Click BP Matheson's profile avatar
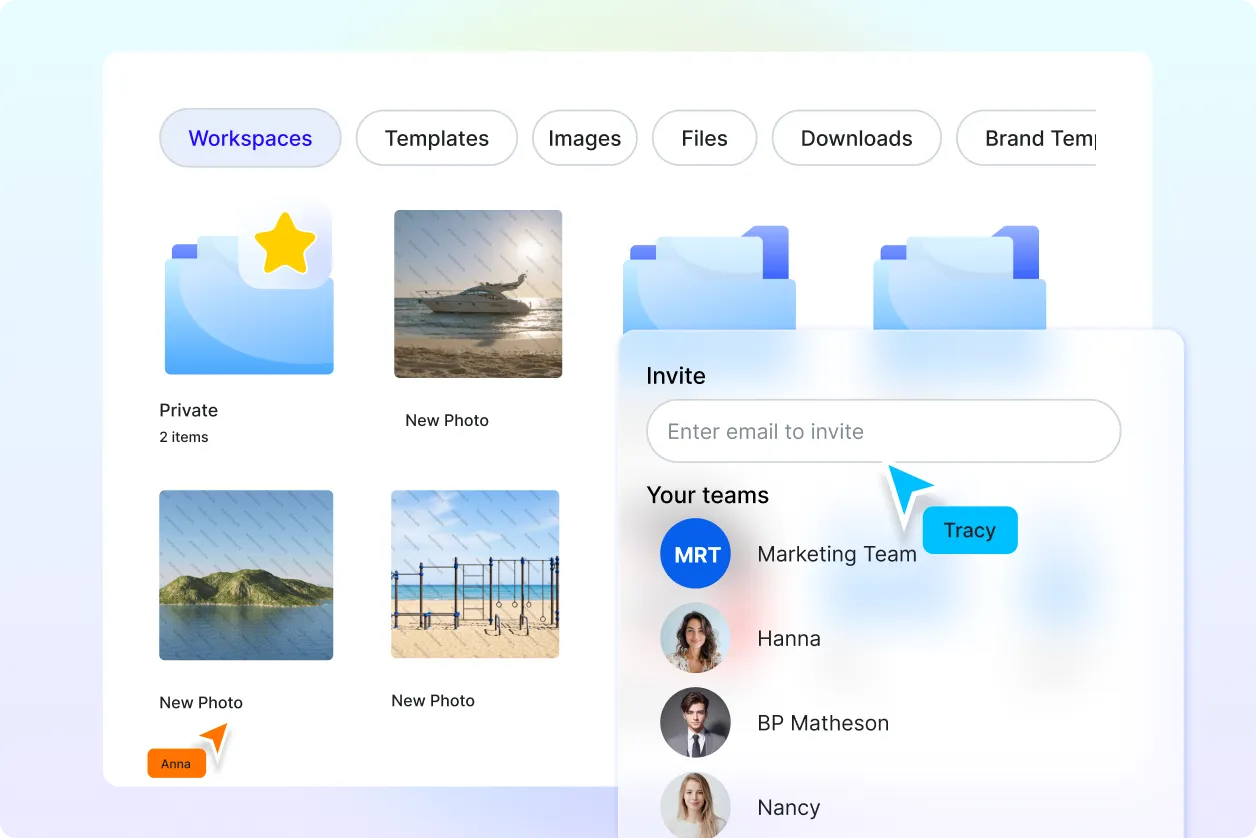The image size is (1256, 838). pos(695,722)
